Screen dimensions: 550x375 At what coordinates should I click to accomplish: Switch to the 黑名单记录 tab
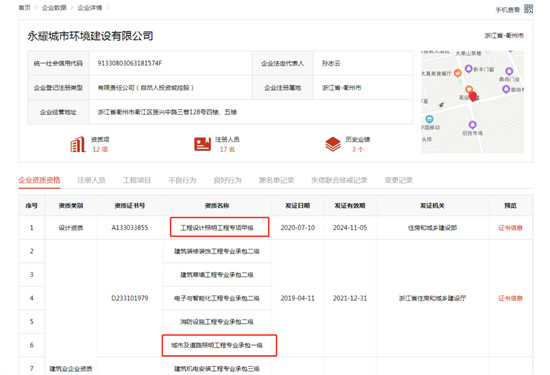pos(276,180)
